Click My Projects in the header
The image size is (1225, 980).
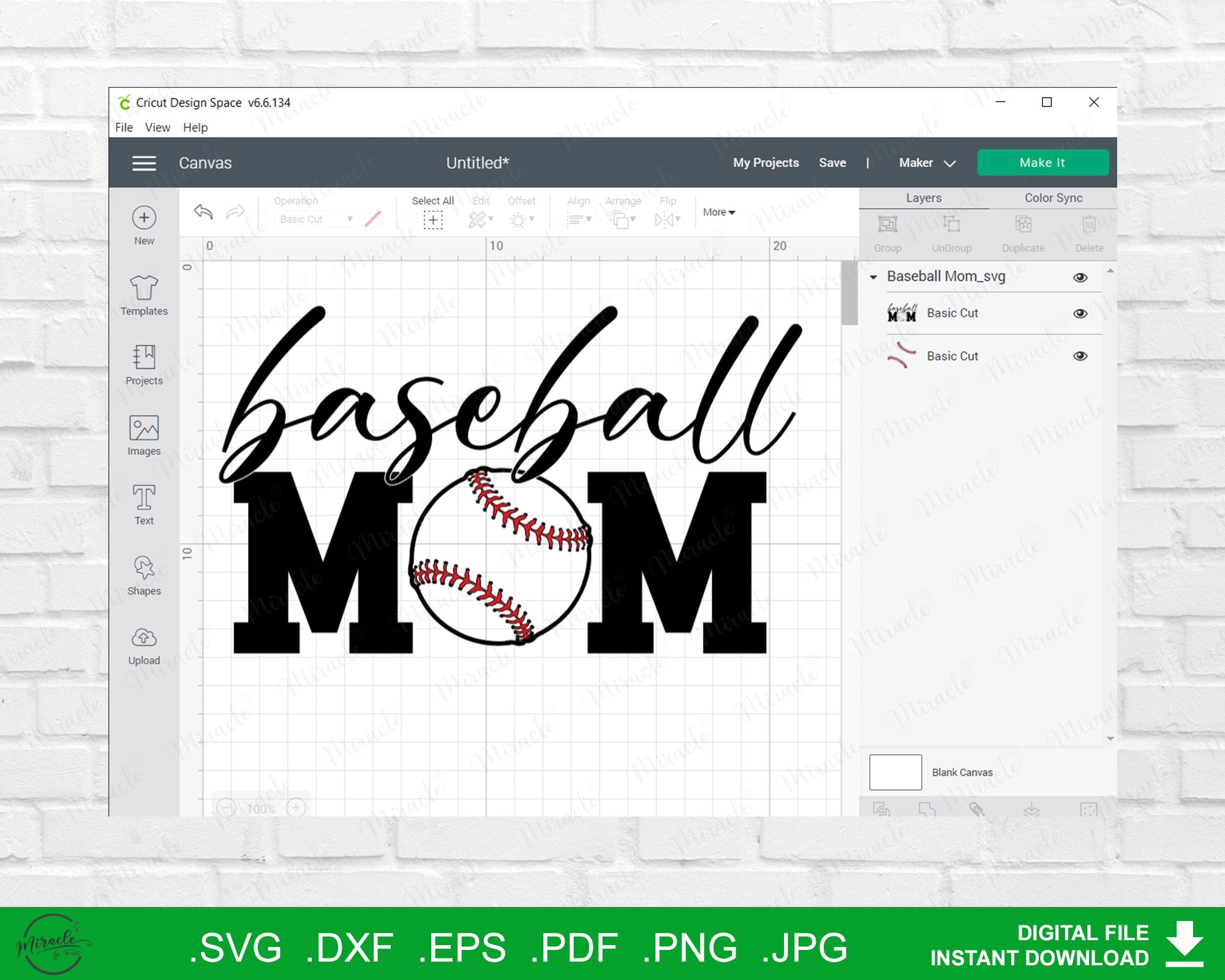pyautogui.click(x=765, y=162)
